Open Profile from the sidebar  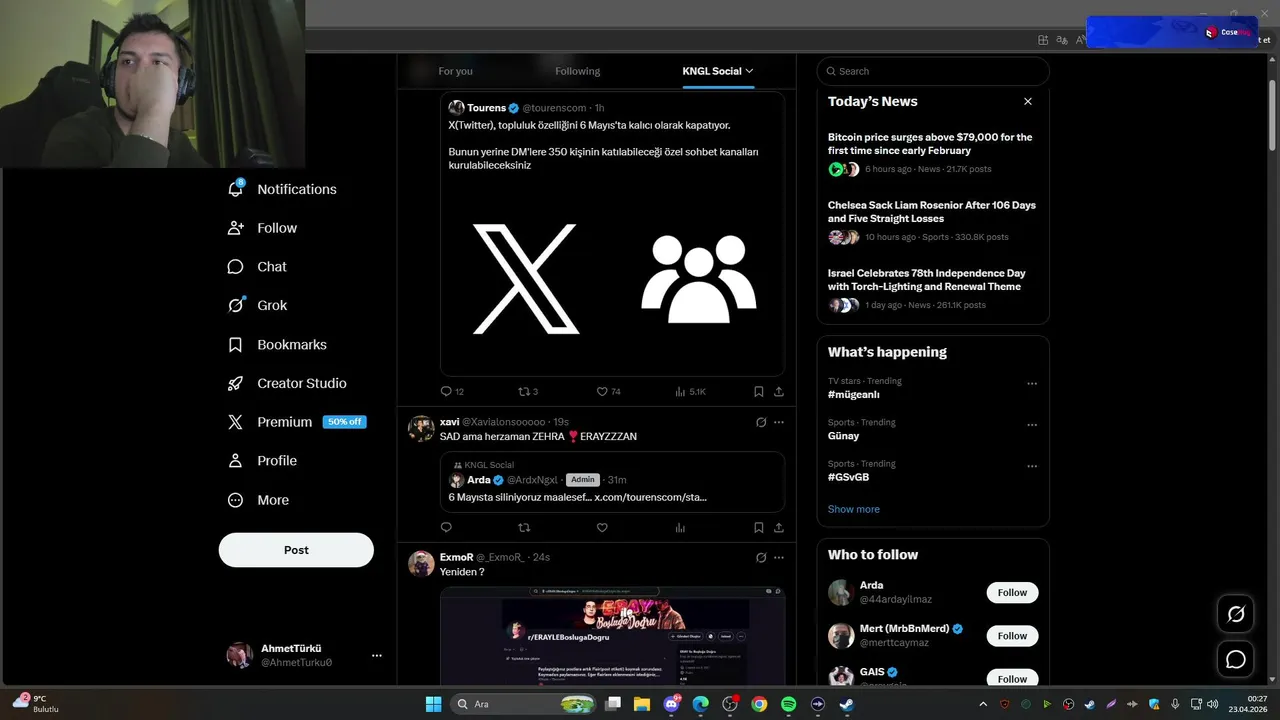263,461
